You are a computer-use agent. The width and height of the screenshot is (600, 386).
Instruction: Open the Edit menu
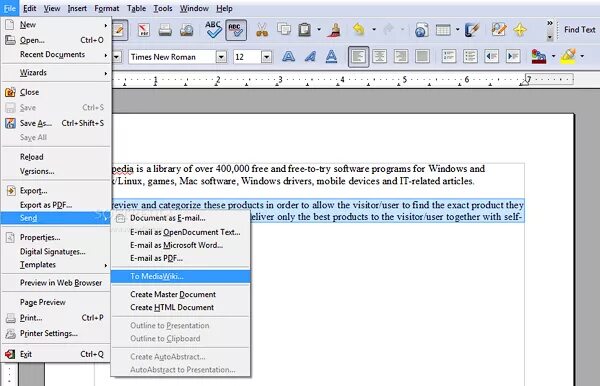(29, 8)
